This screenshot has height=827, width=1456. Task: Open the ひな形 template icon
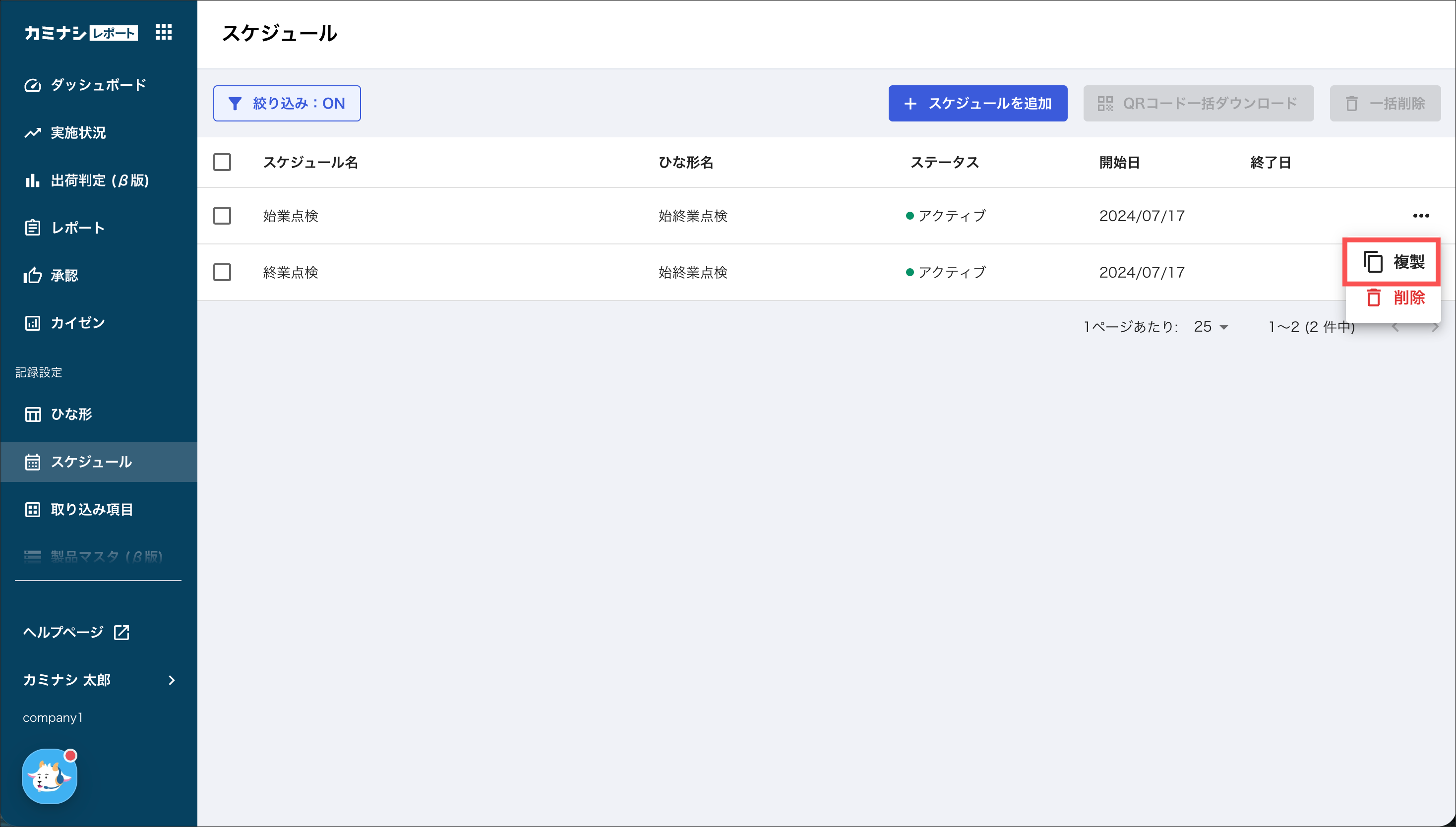click(32, 414)
